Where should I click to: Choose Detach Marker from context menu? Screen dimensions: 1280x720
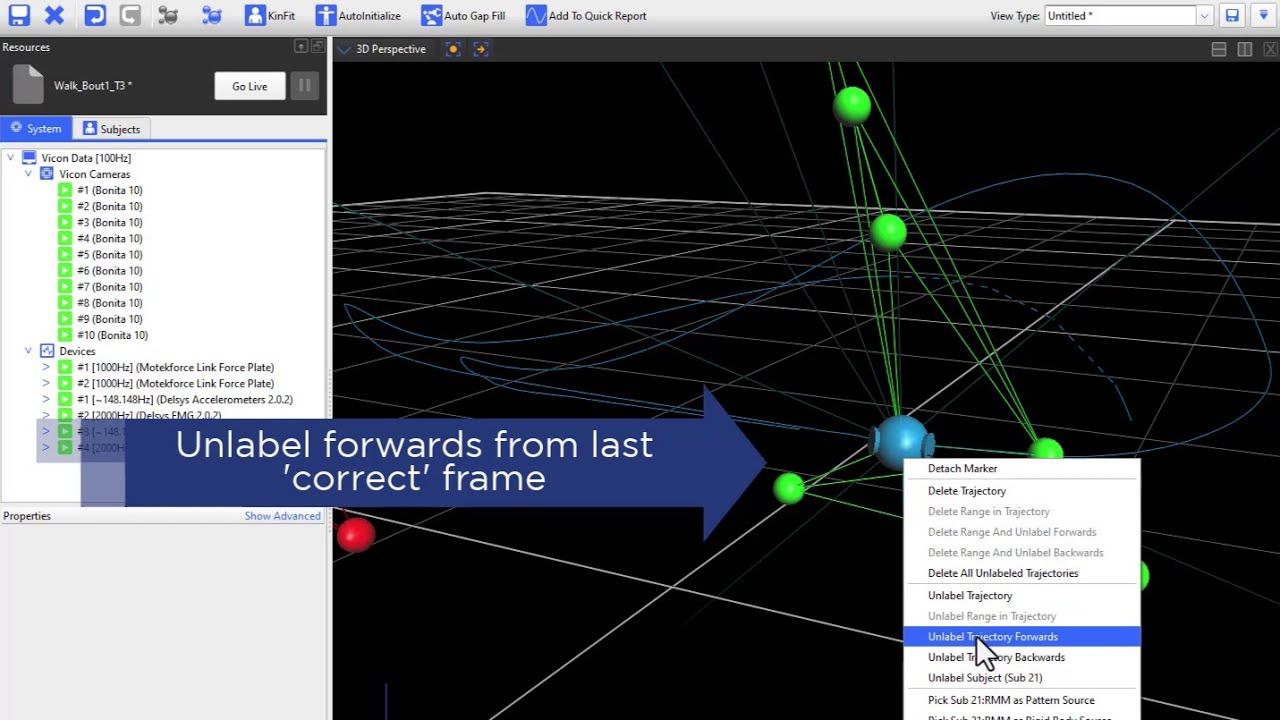click(1021, 468)
